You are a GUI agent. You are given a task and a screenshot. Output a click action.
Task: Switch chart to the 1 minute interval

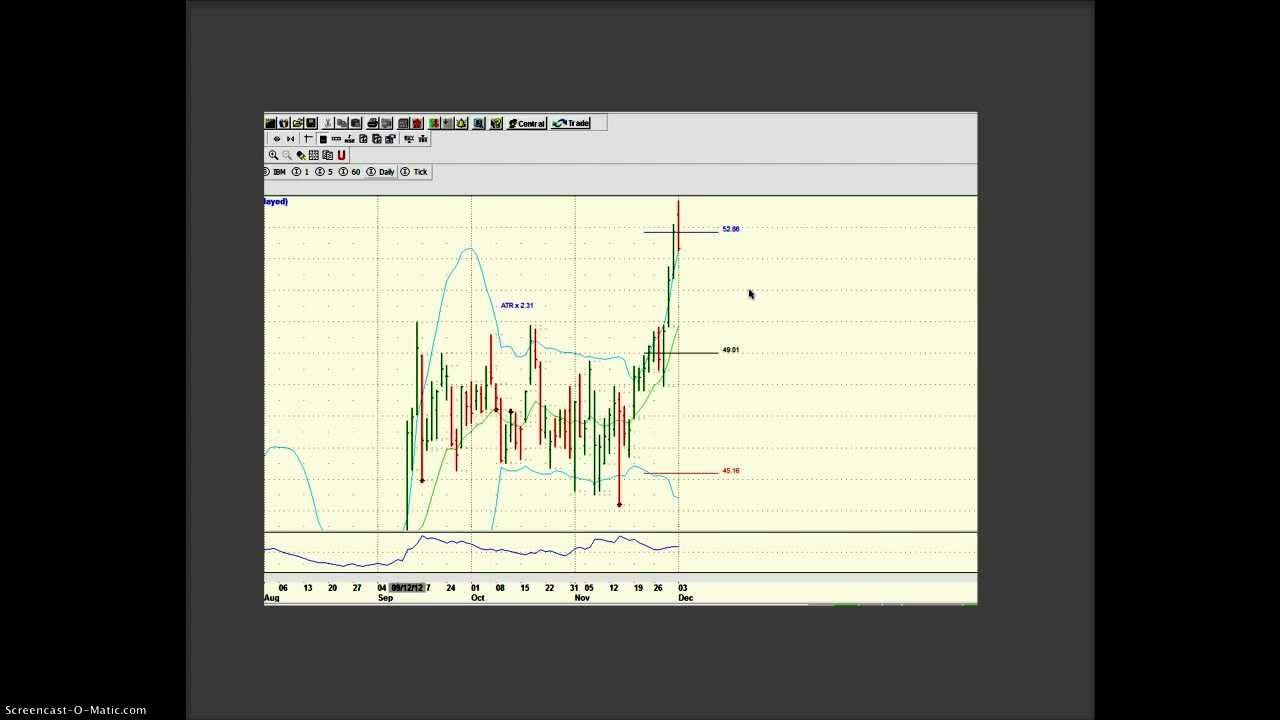[x=300, y=172]
